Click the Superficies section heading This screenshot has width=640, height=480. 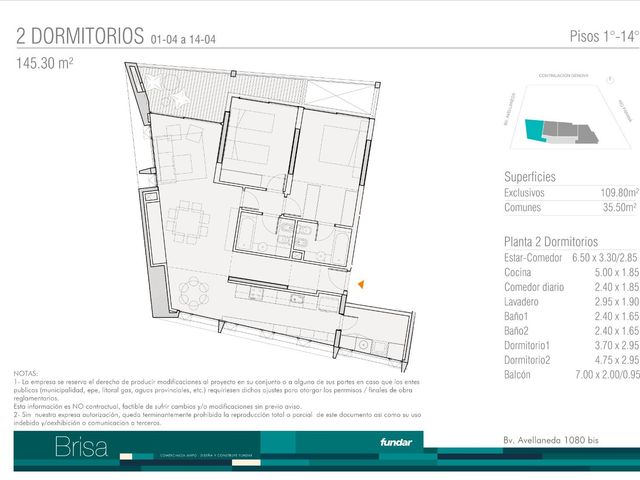click(x=530, y=177)
